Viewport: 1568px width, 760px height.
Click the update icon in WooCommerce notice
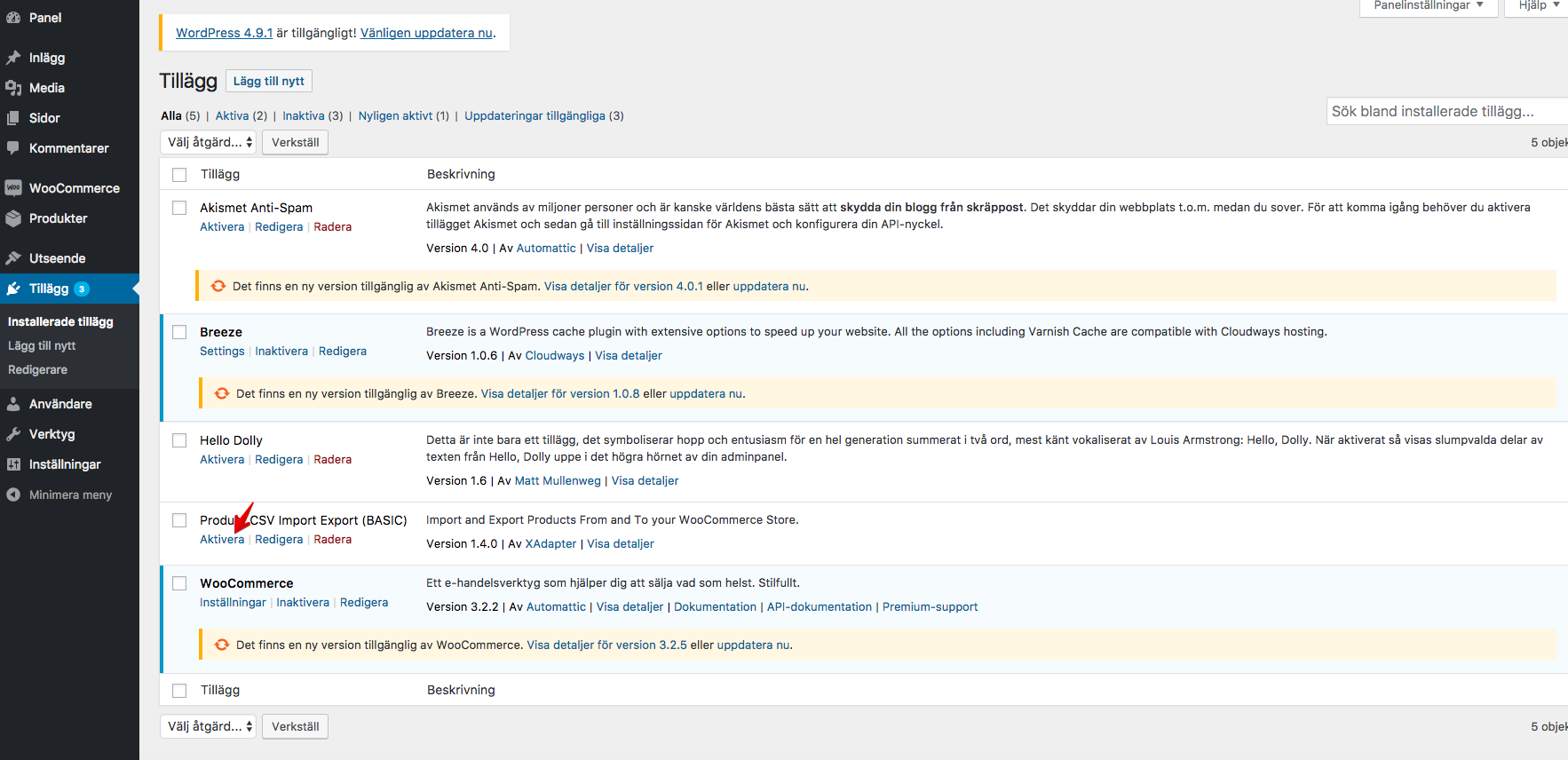[222, 645]
